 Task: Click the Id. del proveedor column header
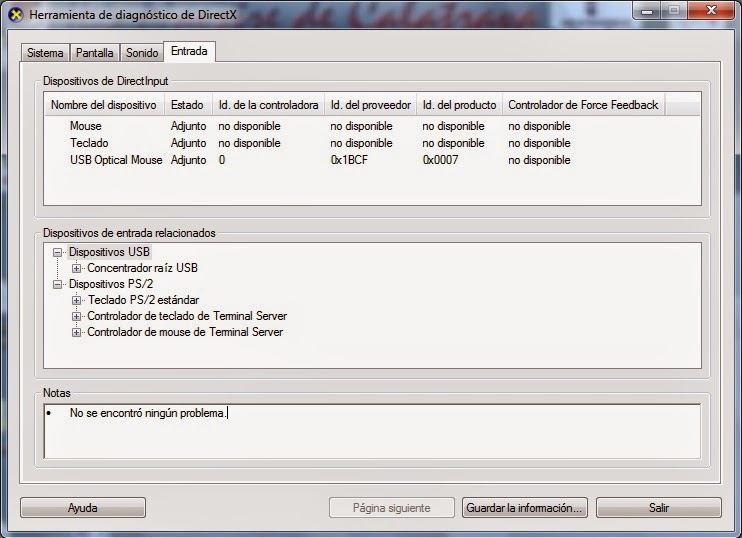[371, 105]
